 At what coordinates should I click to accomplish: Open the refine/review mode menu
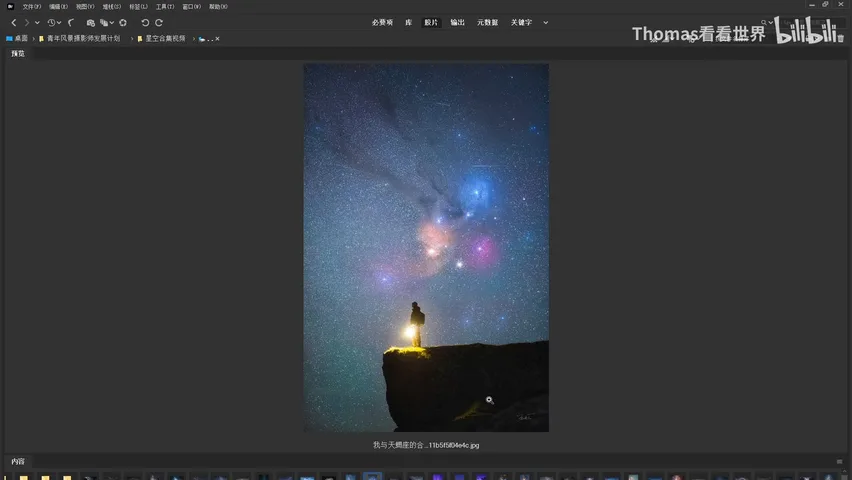tap(106, 23)
